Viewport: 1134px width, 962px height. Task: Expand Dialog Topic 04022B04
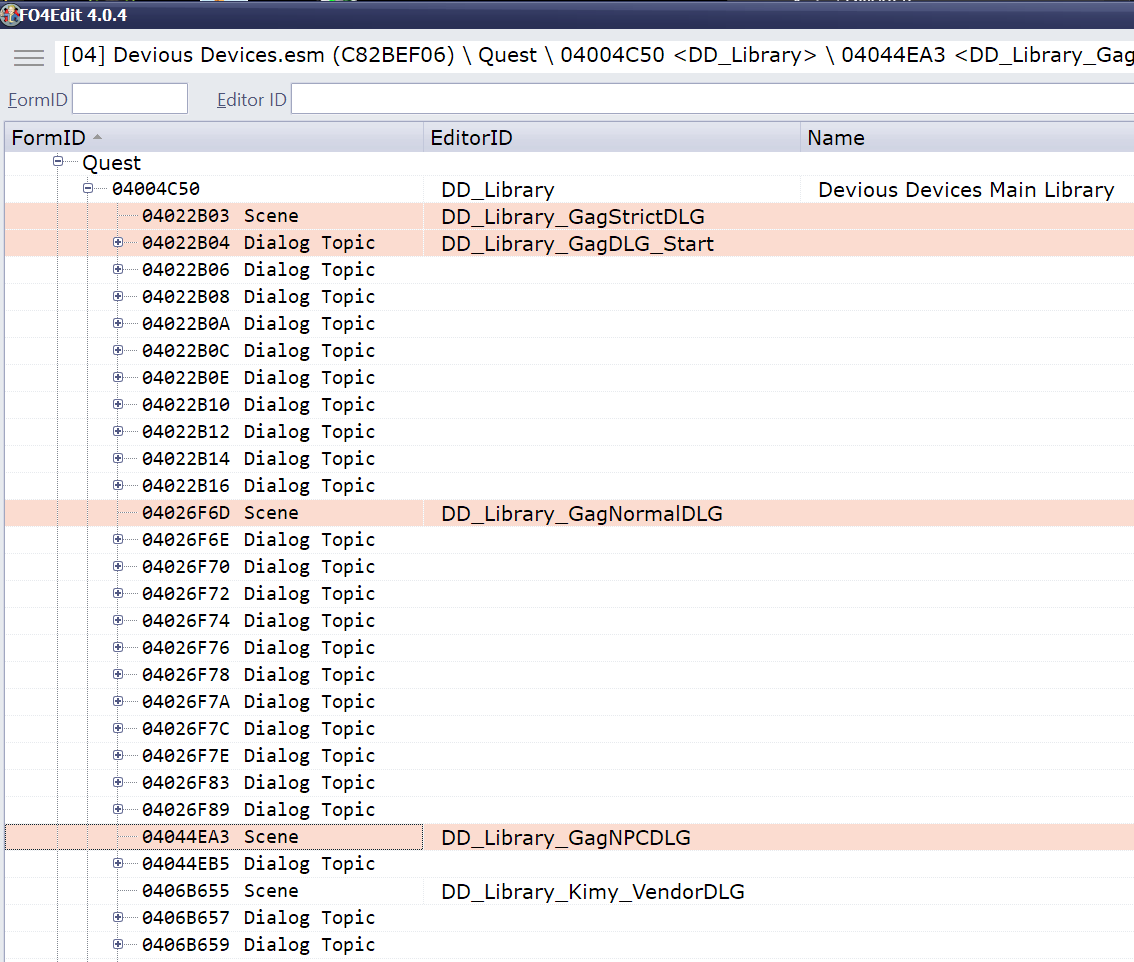point(118,242)
